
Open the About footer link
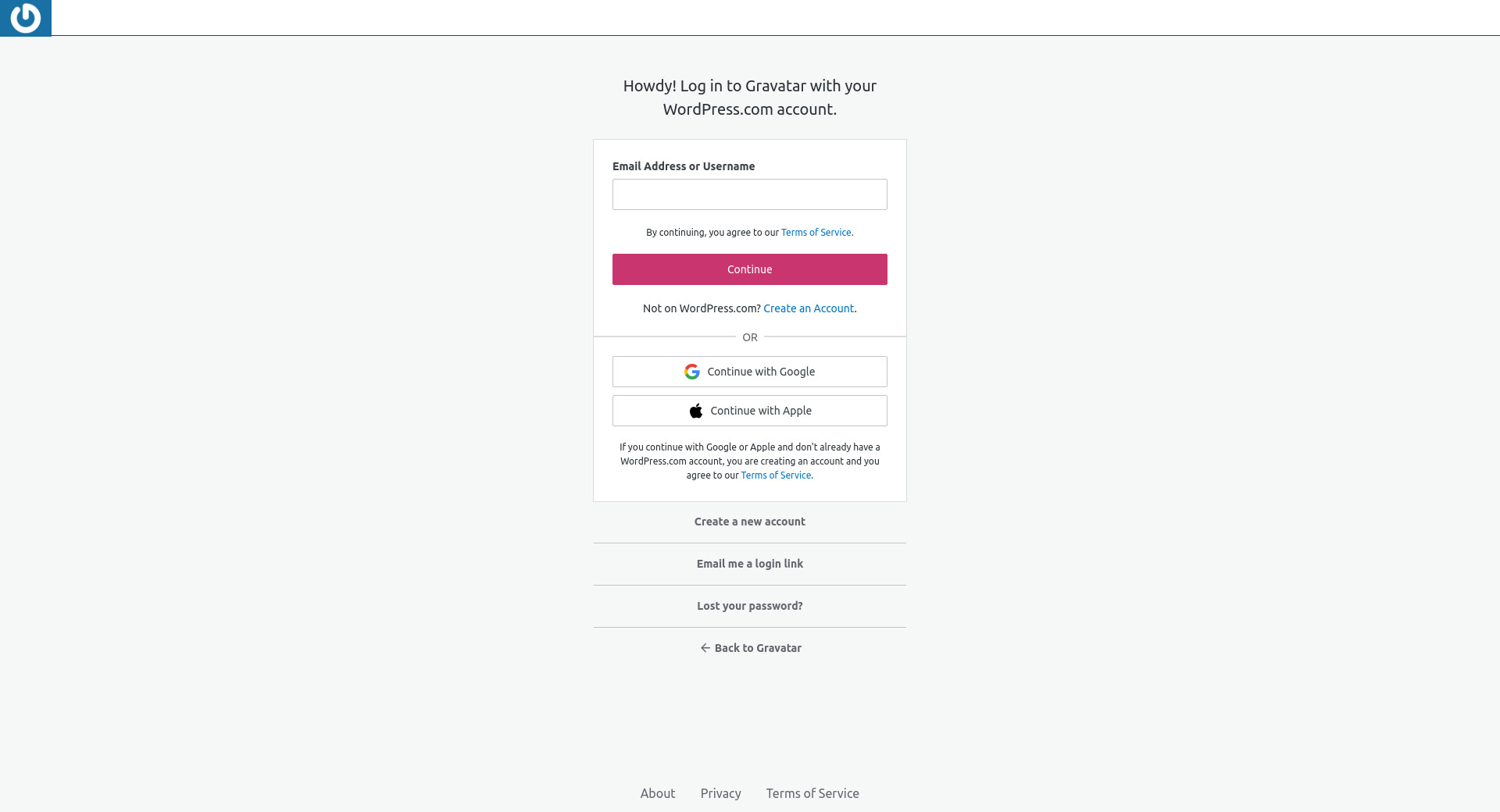point(657,793)
